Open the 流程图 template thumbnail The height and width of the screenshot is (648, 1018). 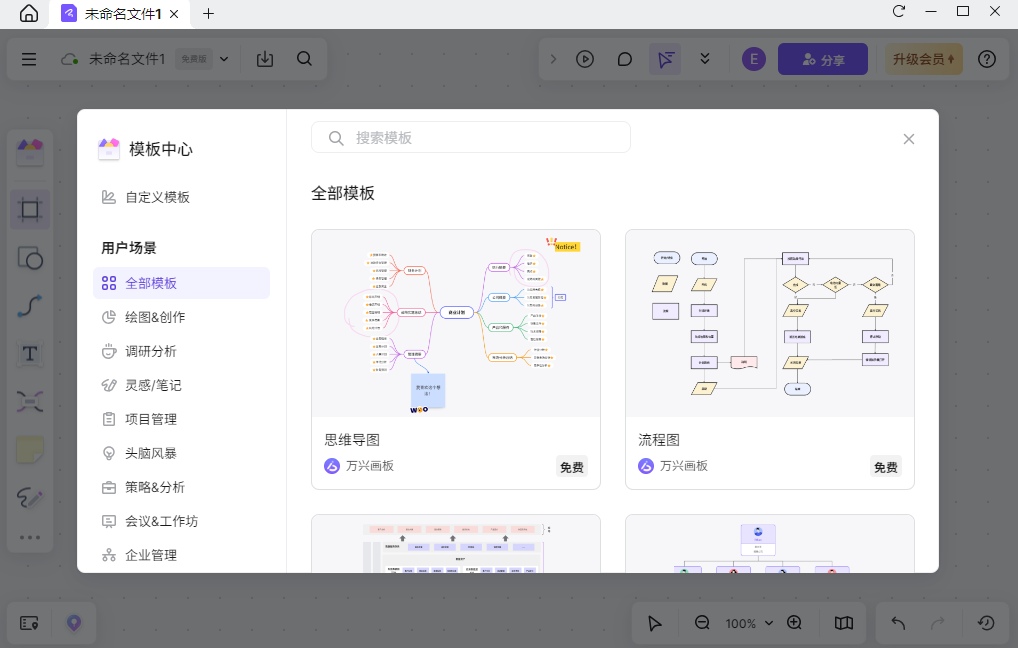[770, 323]
